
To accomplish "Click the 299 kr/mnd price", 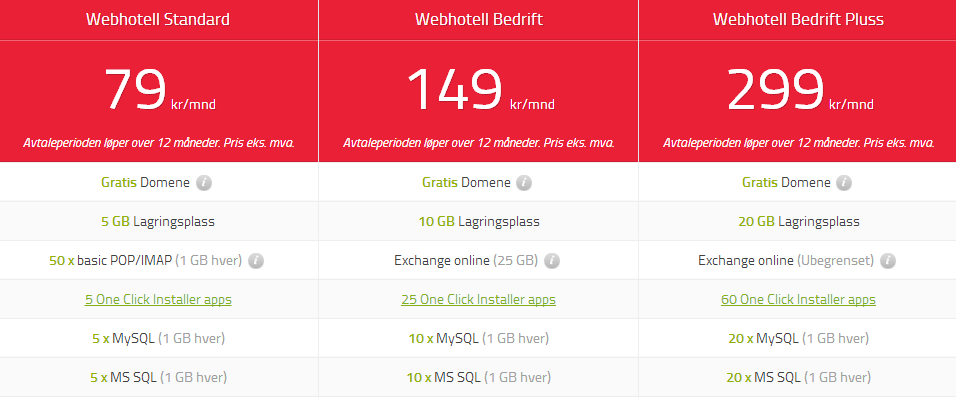I will click(x=800, y=90).
